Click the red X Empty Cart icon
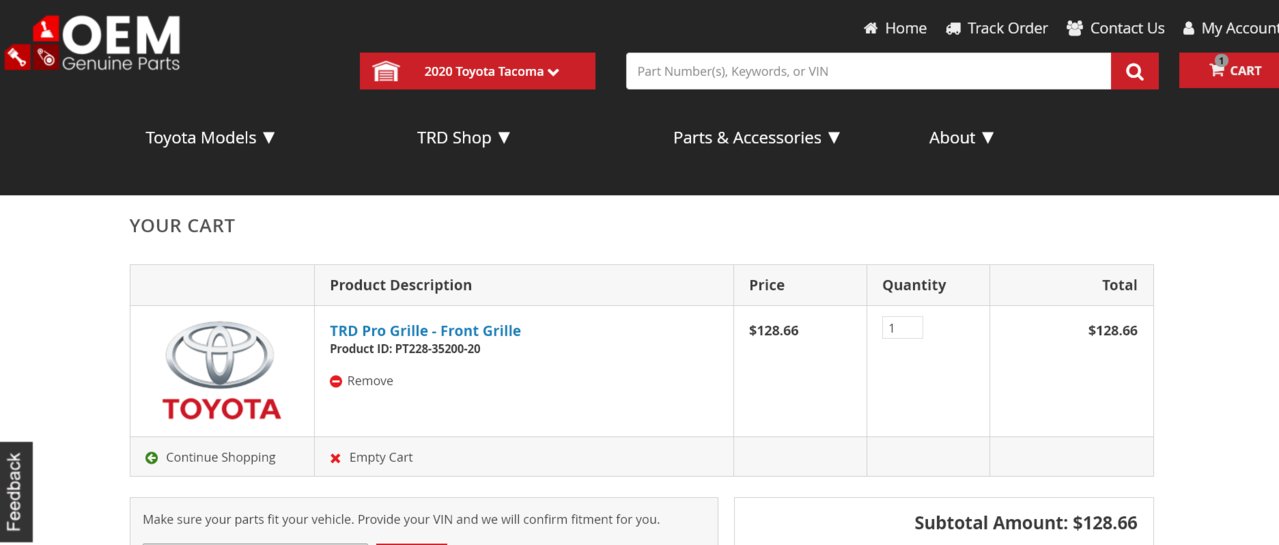This screenshot has width=1279, height=545. click(x=336, y=458)
